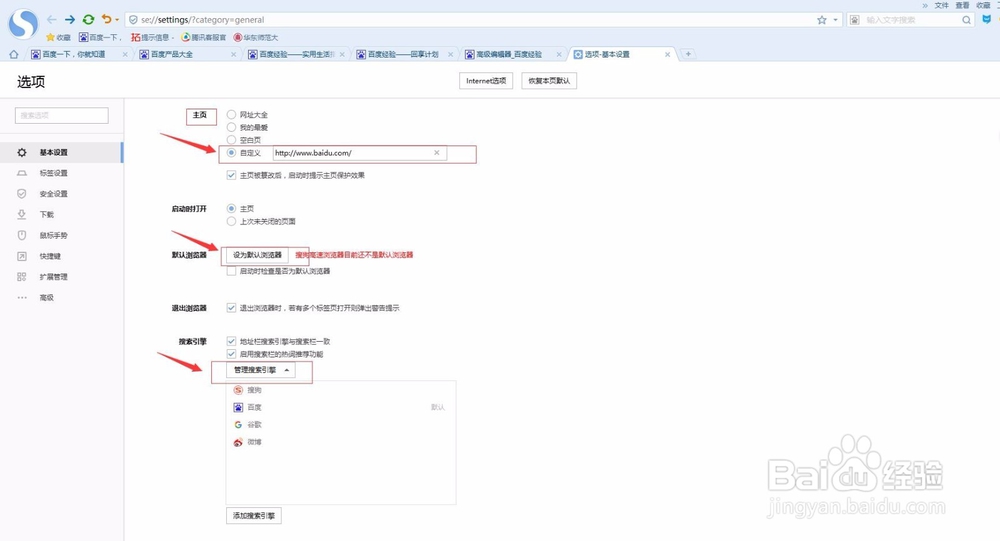Click the Internet选项 button
Screen dimensions: 1000x541
click(x=486, y=81)
